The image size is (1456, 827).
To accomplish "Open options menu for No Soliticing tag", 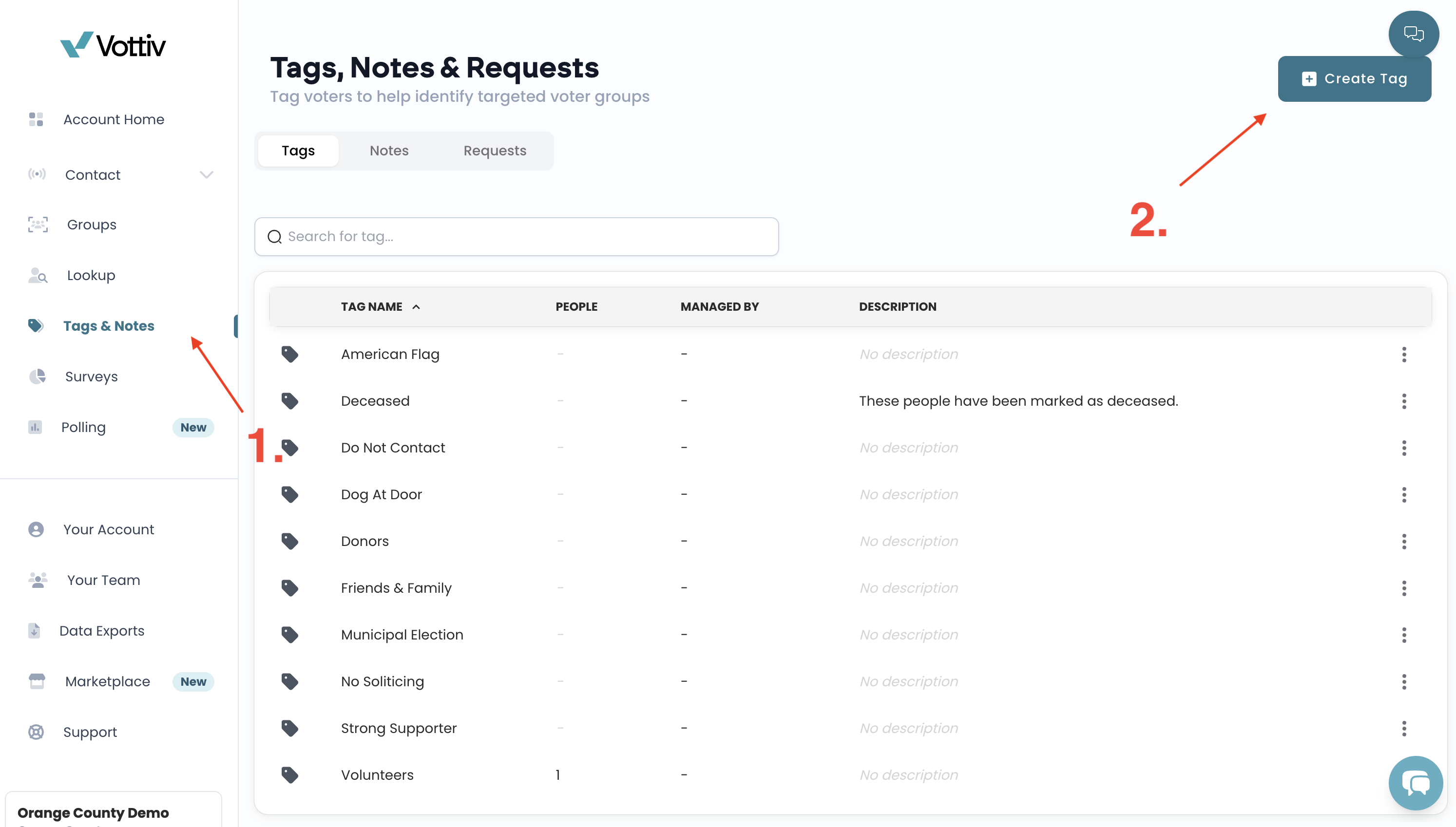I will [x=1404, y=681].
